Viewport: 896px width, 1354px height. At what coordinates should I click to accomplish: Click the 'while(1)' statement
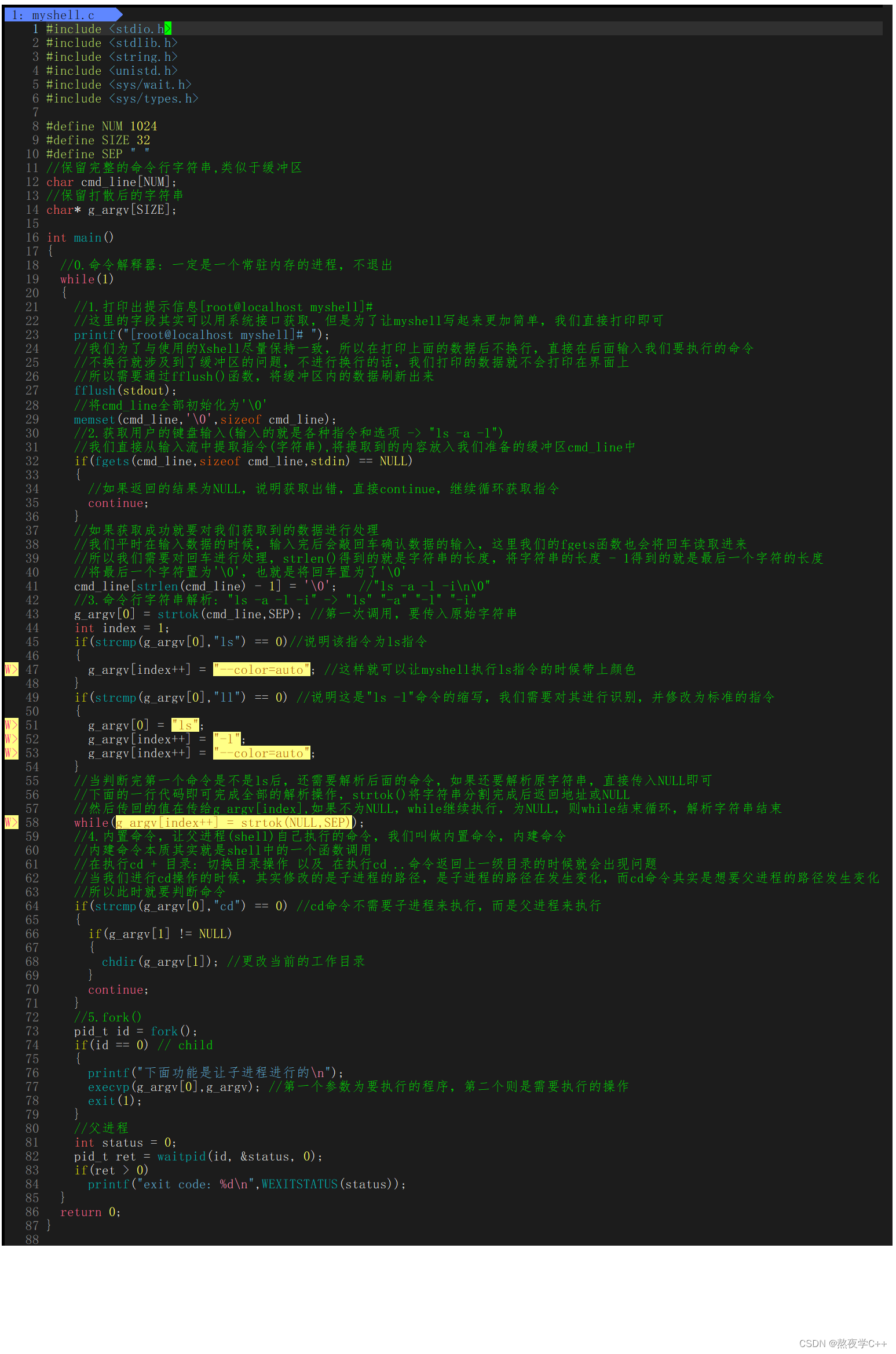(87, 279)
